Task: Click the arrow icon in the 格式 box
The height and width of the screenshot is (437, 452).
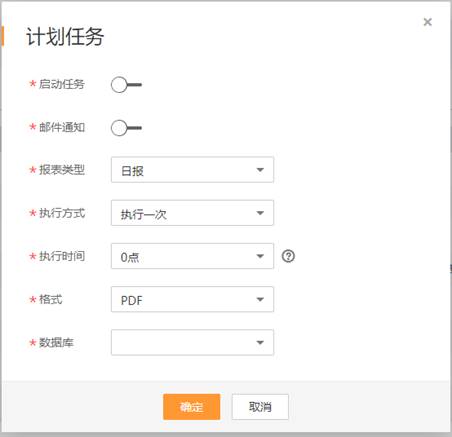Action: [260, 299]
